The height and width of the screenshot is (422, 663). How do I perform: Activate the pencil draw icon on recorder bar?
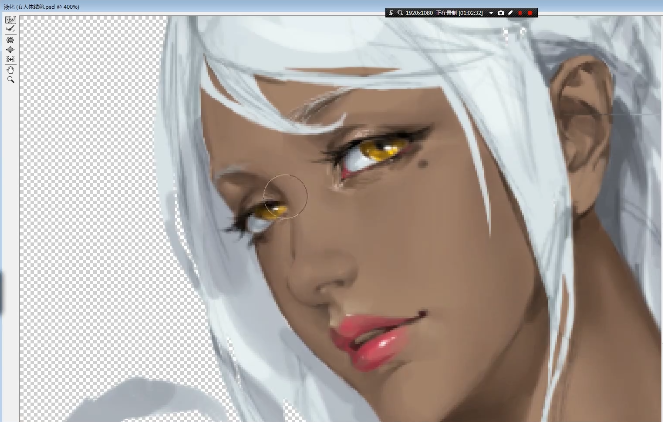pos(510,13)
